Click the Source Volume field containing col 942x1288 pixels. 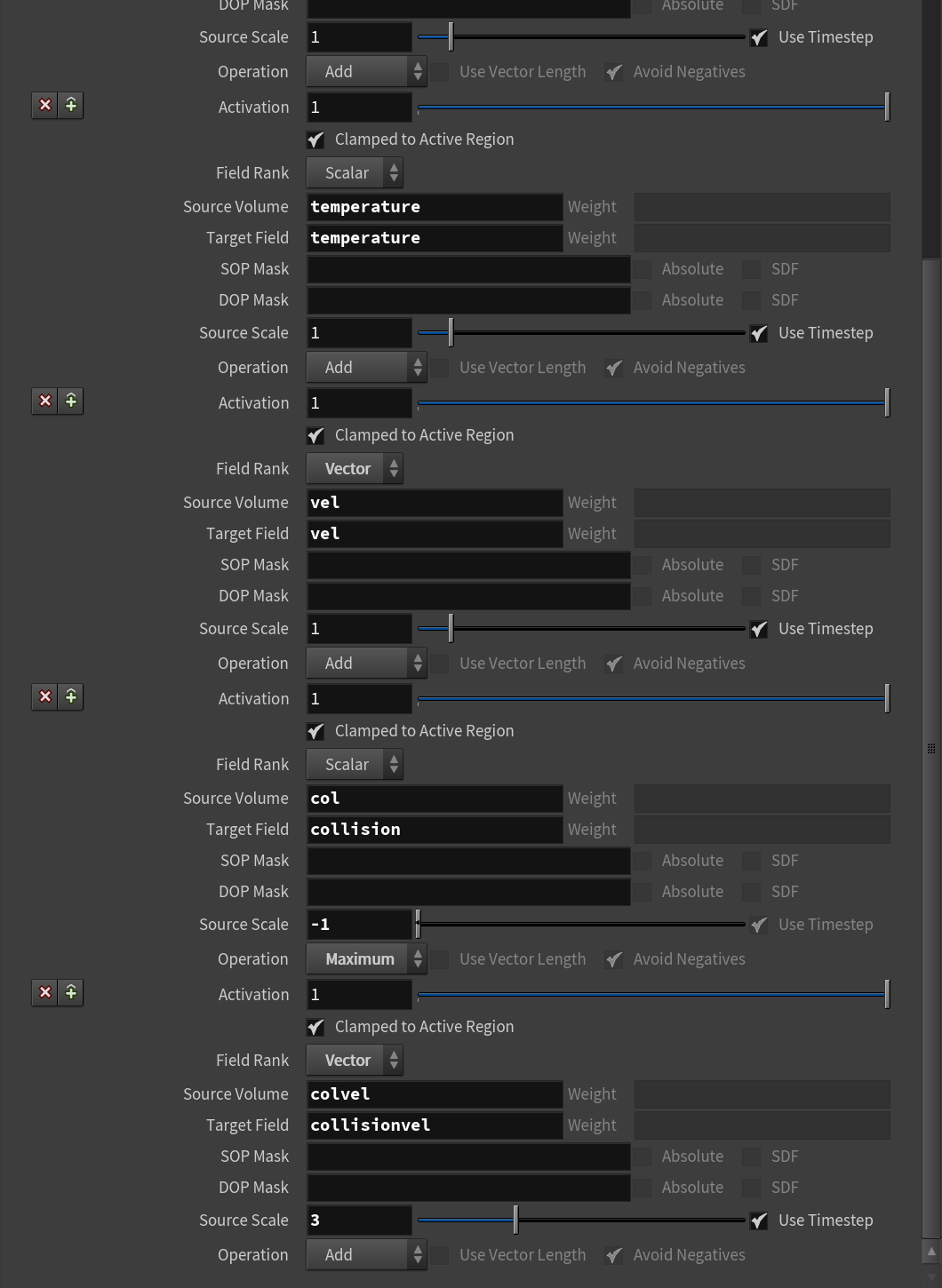(x=435, y=799)
